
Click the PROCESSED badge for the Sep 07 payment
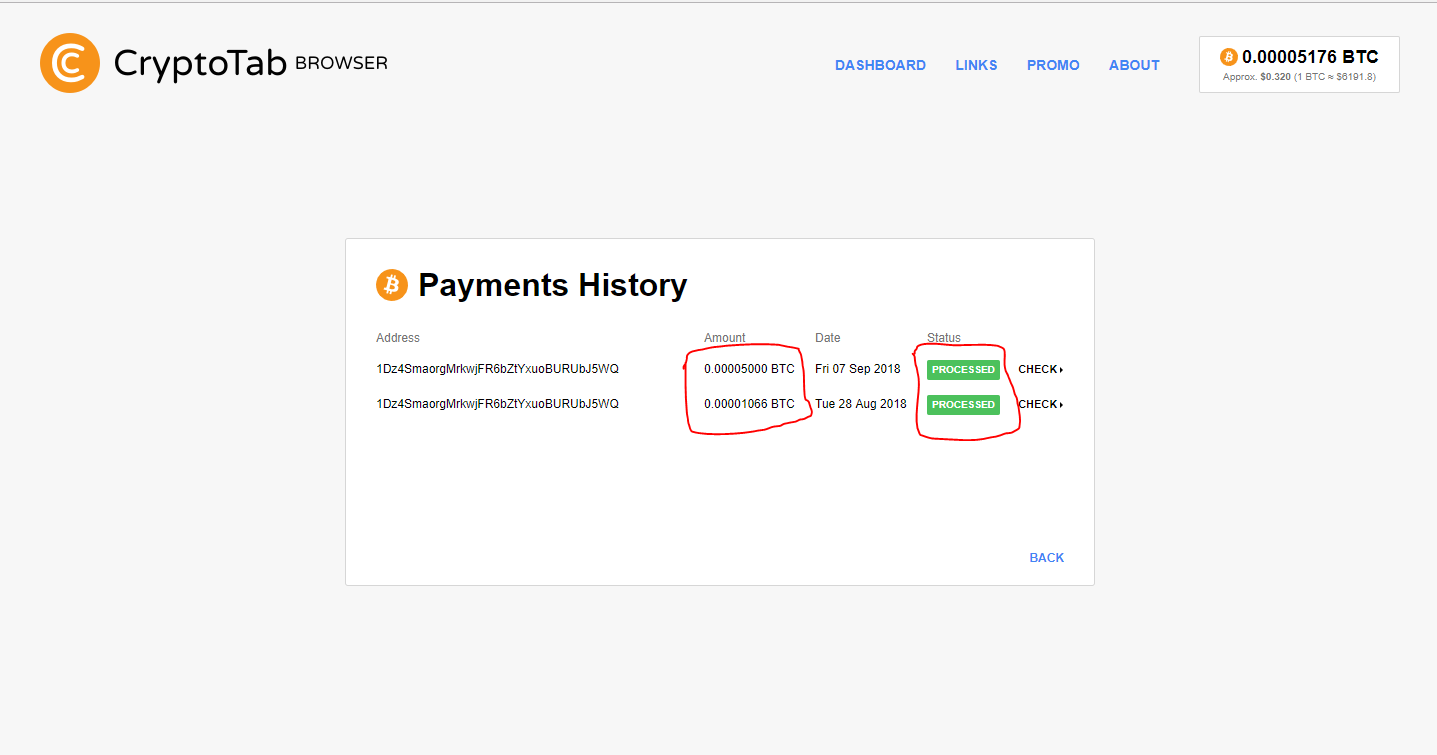[x=962, y=369]
